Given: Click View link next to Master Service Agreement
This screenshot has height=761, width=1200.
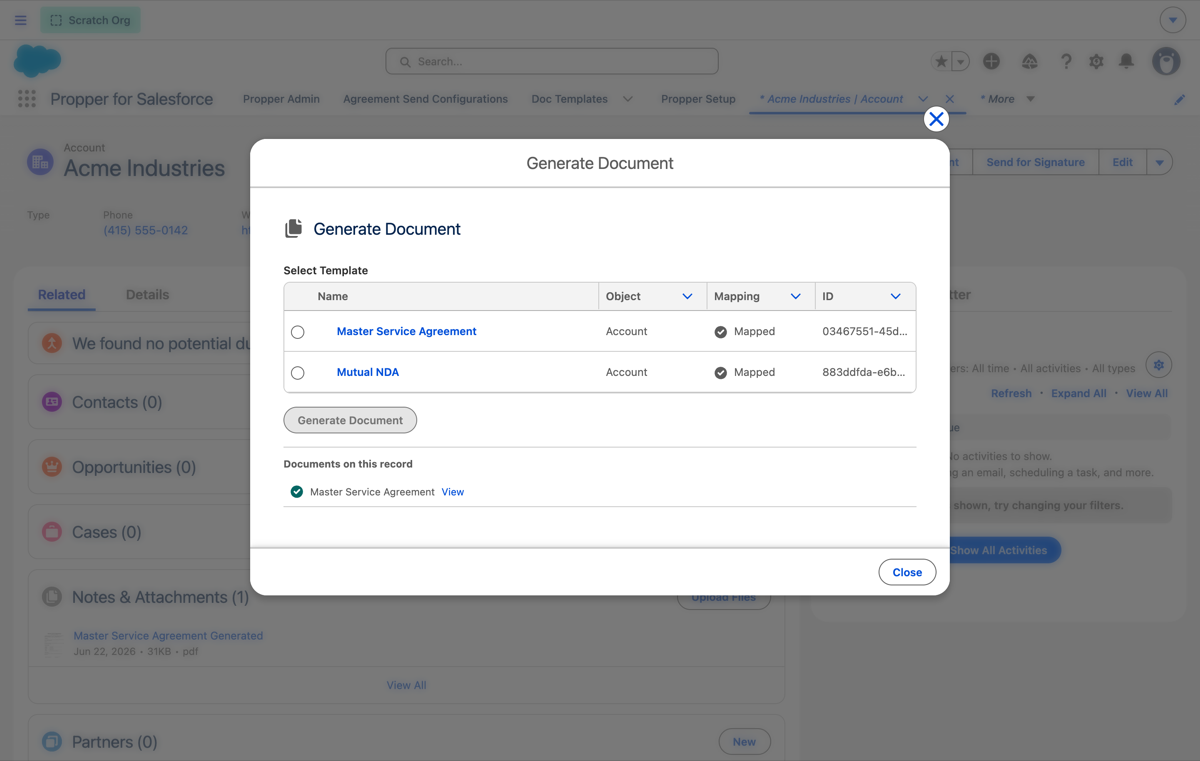Looking at the screenshot, I should (x=453, y=492).
